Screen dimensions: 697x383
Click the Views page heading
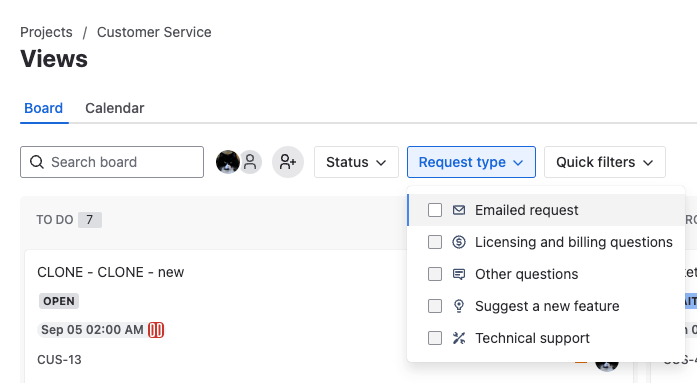click(54, 59)
